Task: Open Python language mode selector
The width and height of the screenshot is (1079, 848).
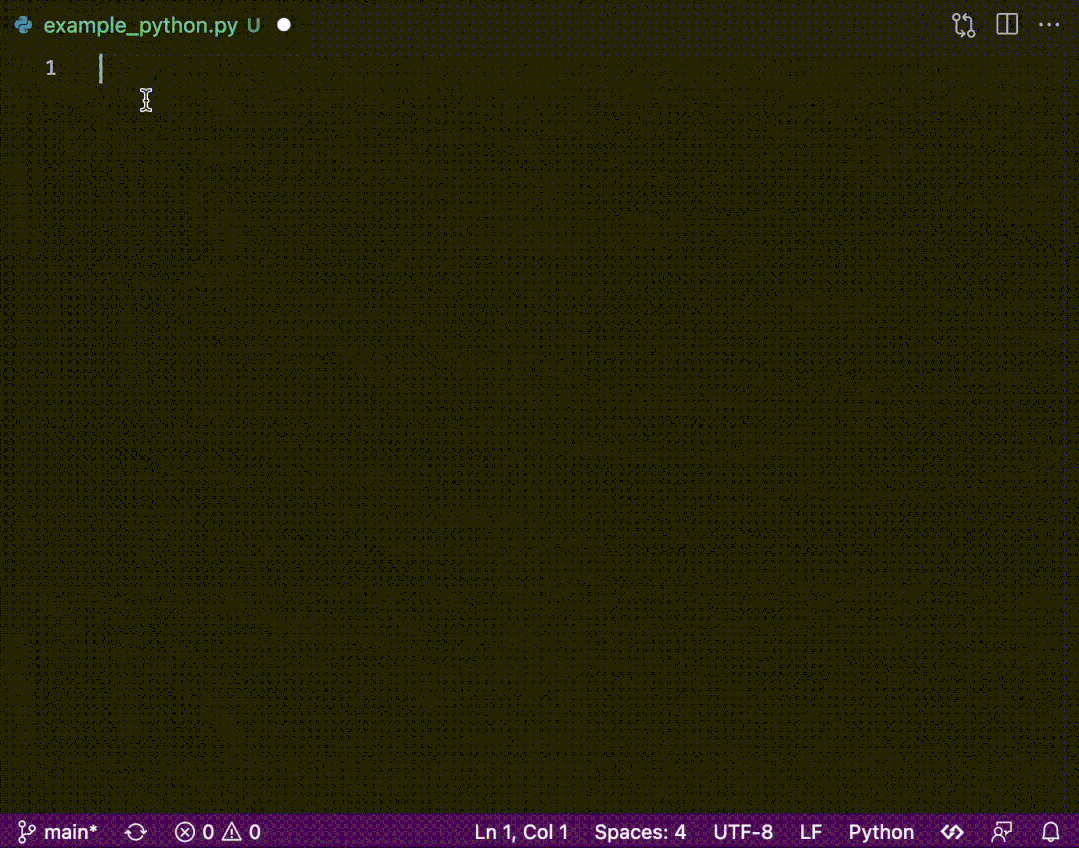Action: click(881, 832)
